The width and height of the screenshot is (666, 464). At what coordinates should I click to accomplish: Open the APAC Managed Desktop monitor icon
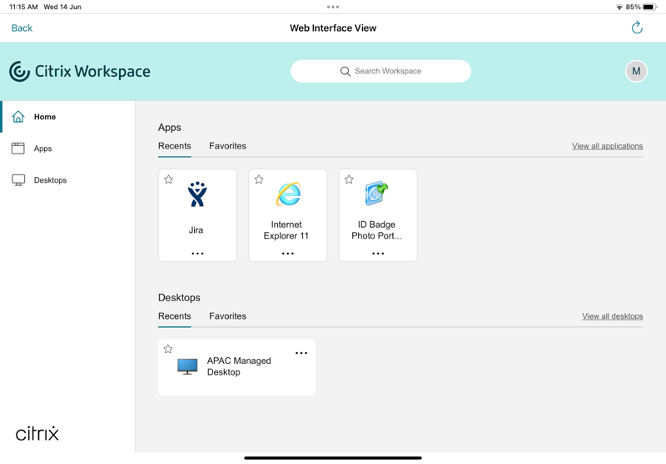[187, 367]
